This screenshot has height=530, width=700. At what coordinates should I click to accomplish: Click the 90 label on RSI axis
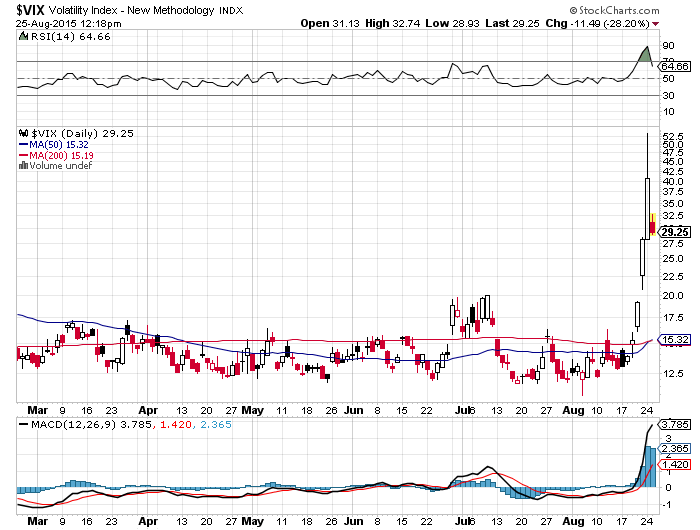click(669, 46)
